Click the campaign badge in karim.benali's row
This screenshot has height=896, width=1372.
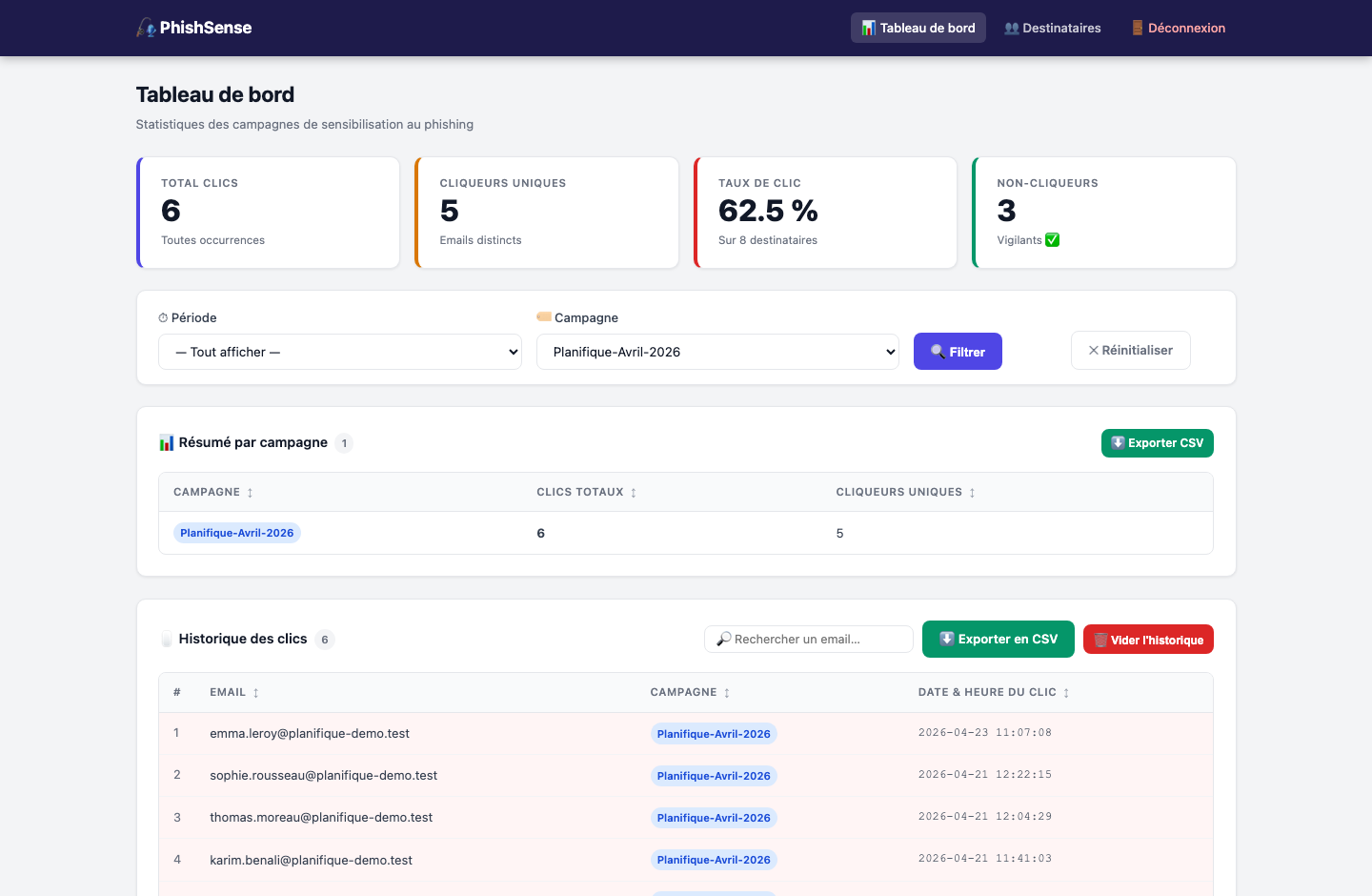(714, 860)
